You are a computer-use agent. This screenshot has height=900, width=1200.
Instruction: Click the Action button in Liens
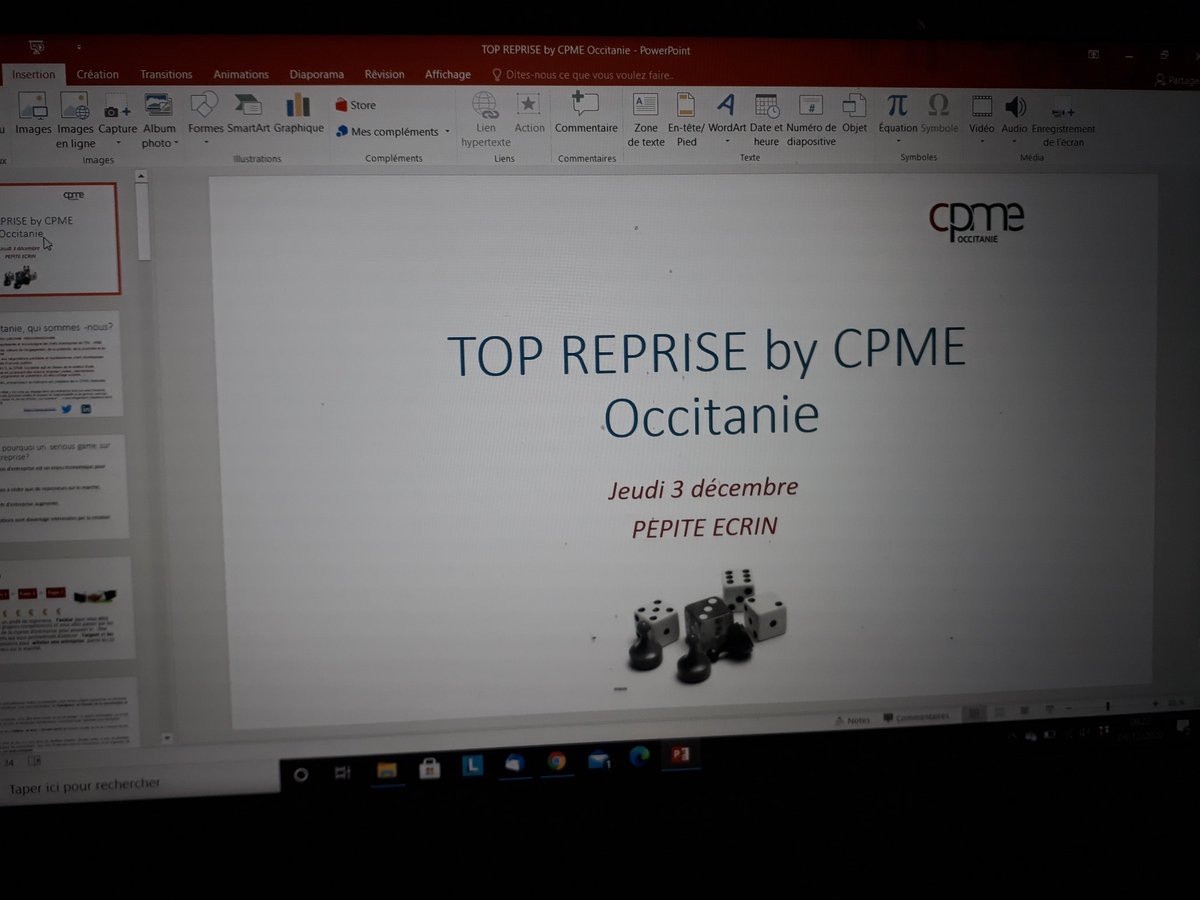[529, 113]
